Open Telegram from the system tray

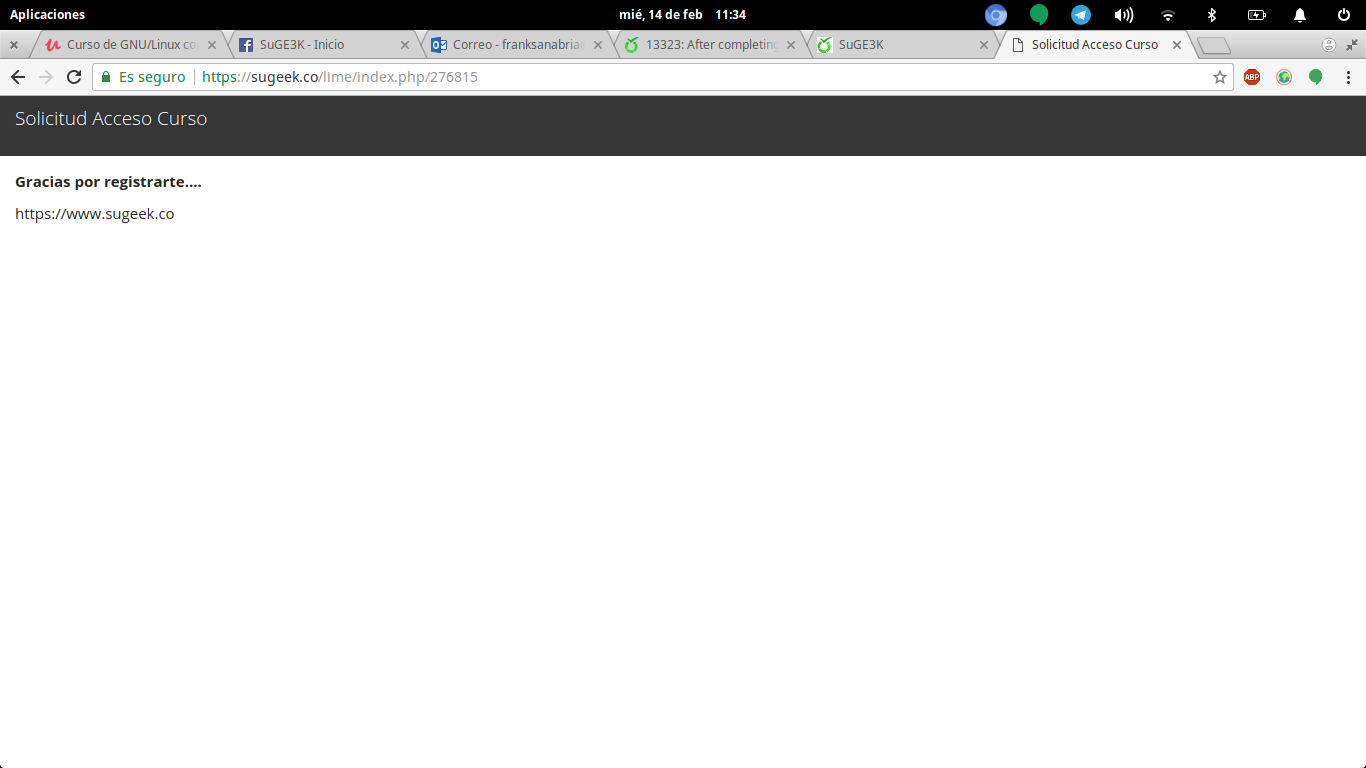pyautogui.click(x=1081, y=15)
